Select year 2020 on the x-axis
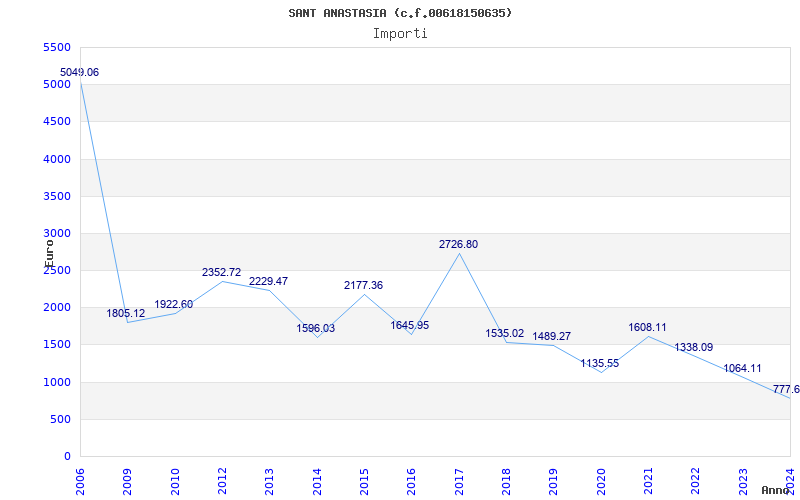Screen dimensions: 800x500 [x=601, y=480]
